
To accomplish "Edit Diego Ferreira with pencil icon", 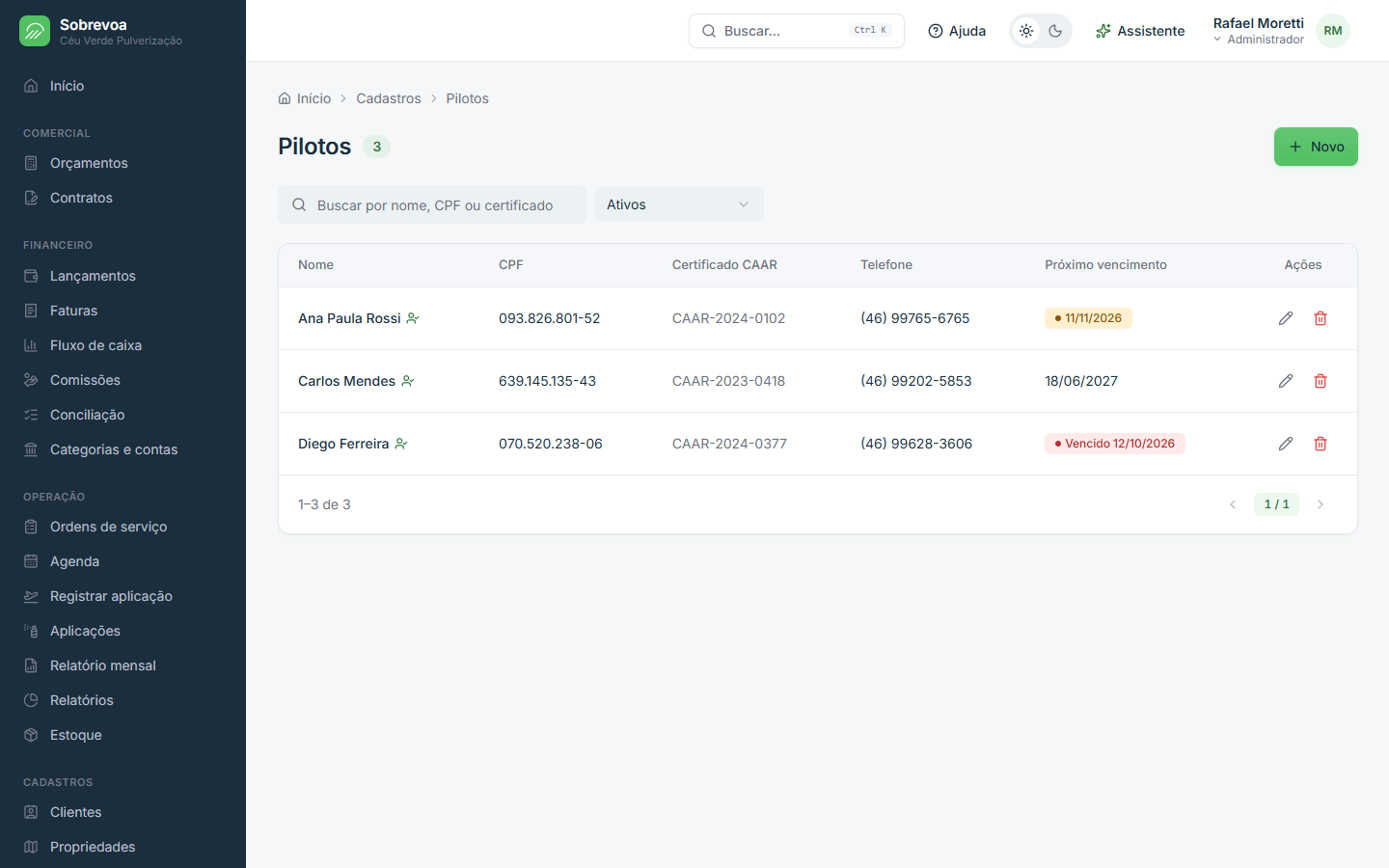I will pyautogui.click(x=1286, y=444).
